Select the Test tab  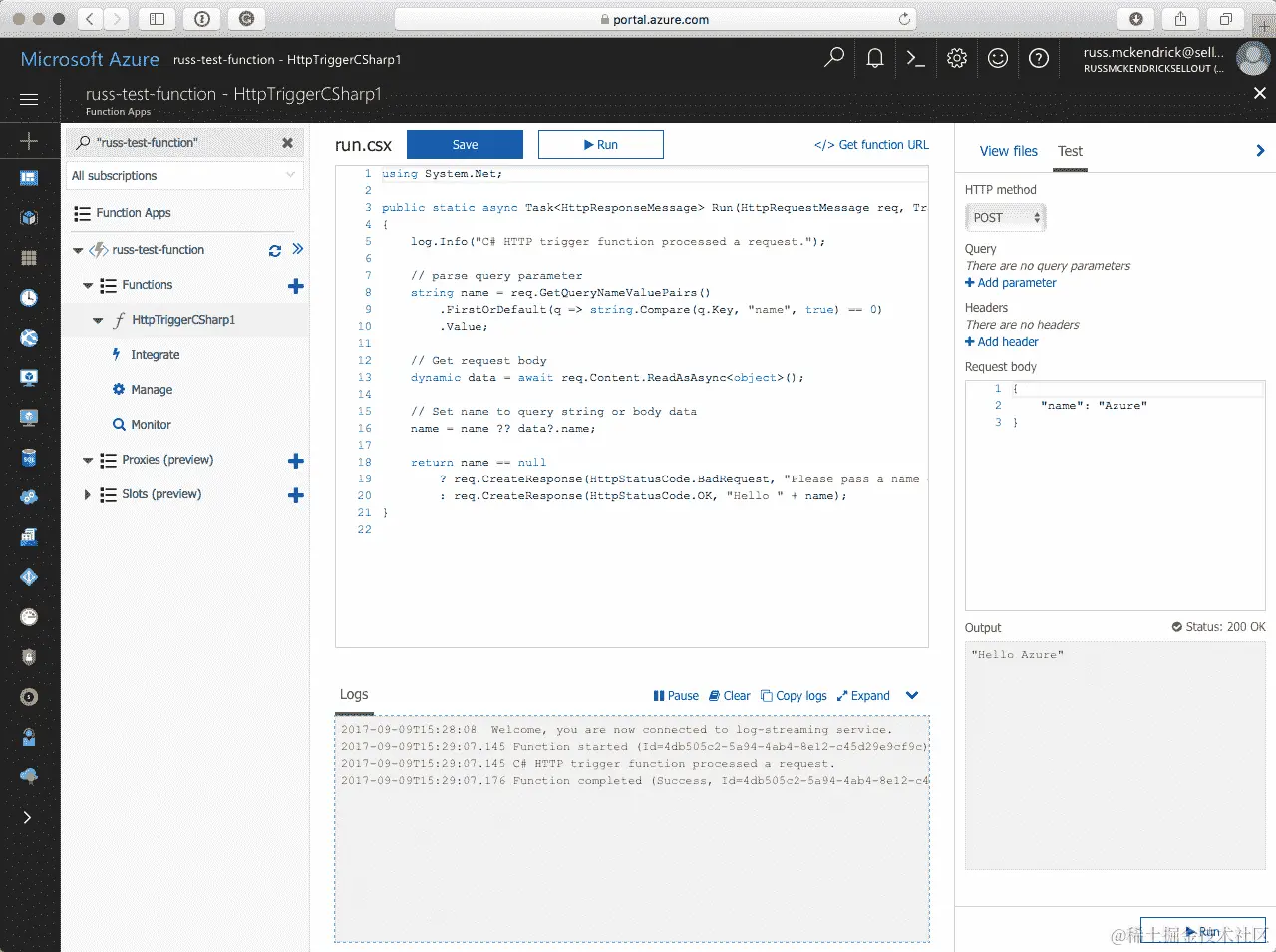tap(1070, 151)
